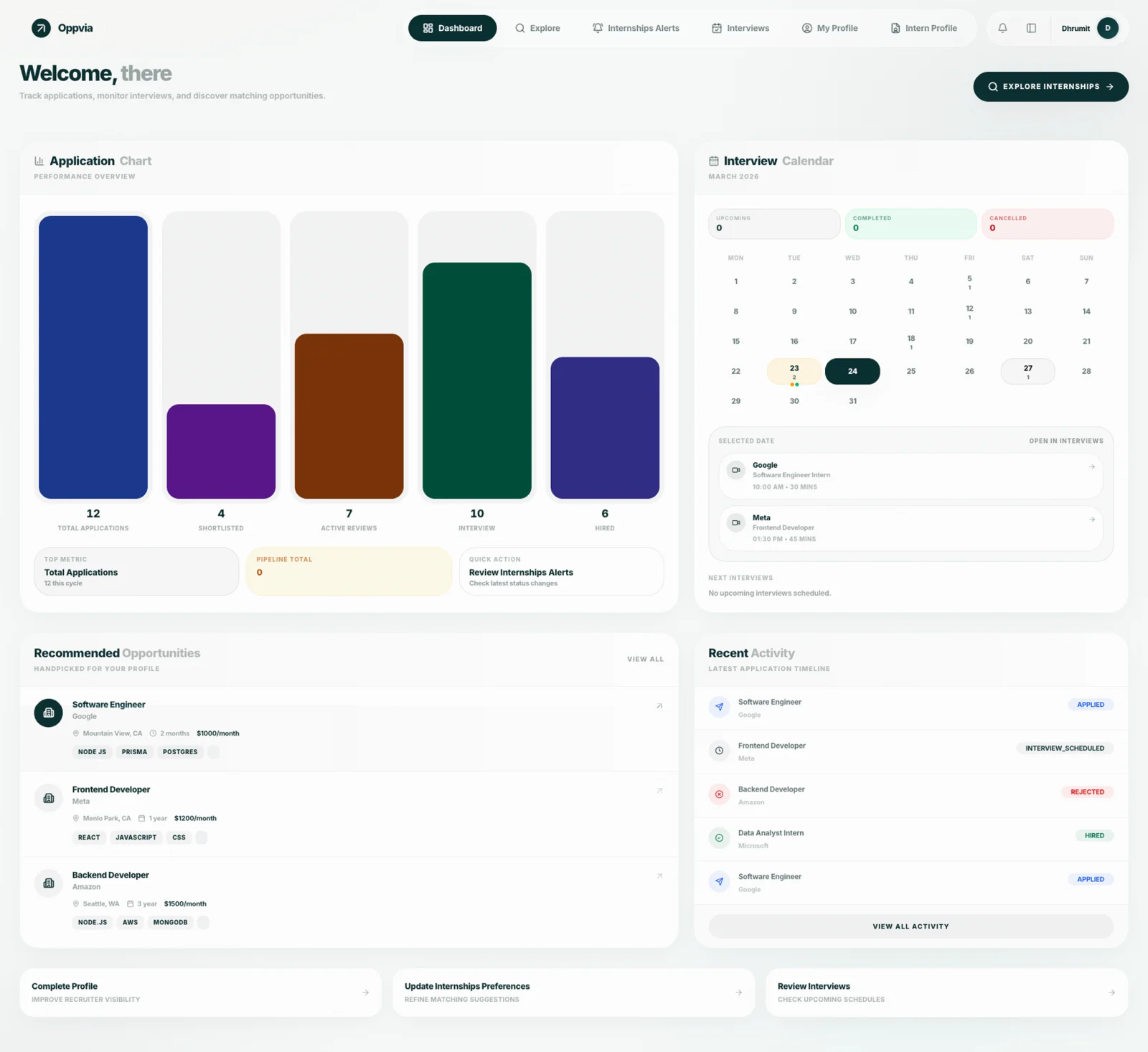The width and height of the screenshot is (1148, 1052).
Task: Open Software Engineer opportunity arrow icon
Action: click(659, 706)
